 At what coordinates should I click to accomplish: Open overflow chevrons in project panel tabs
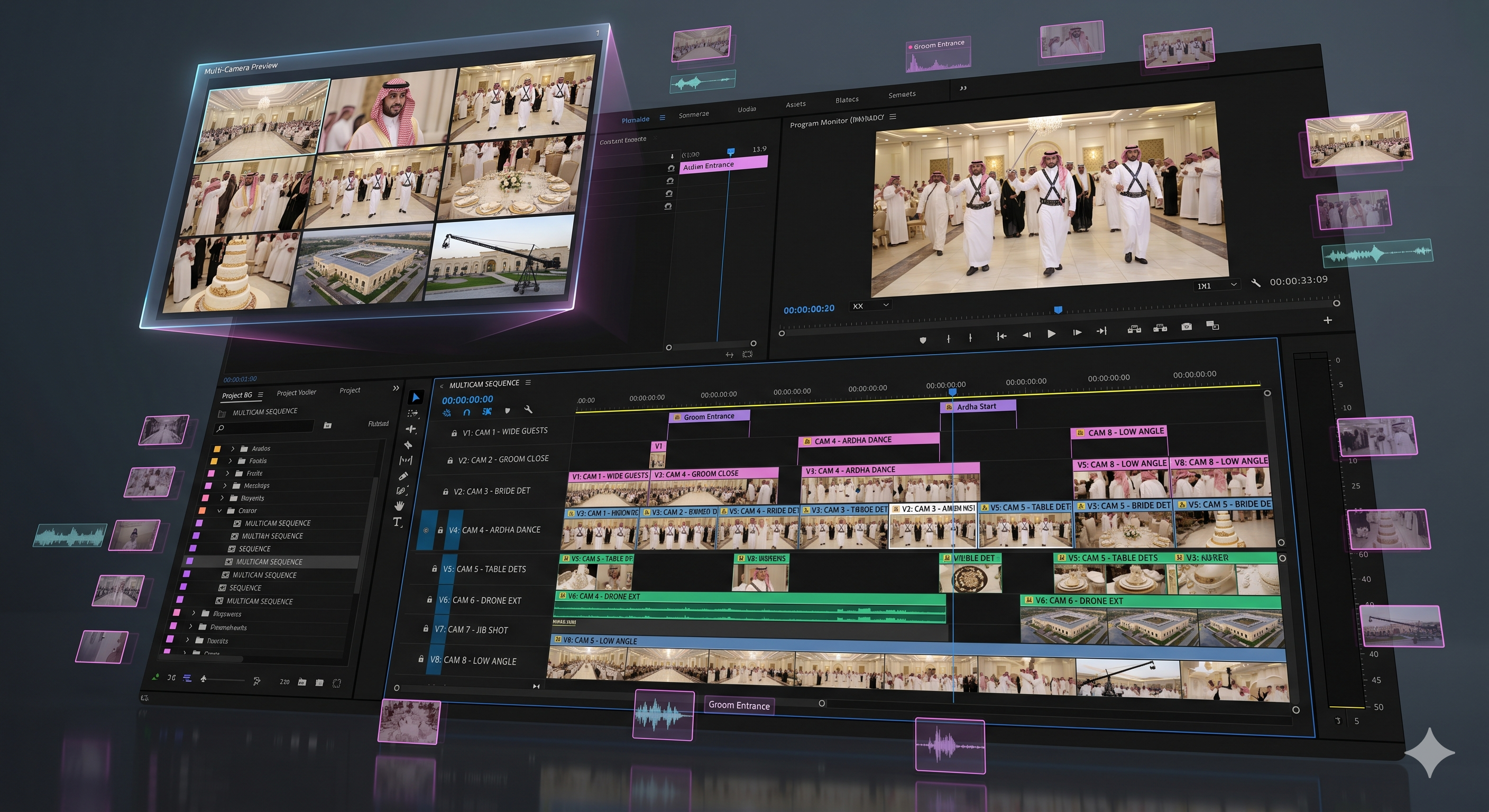point(396,388)
